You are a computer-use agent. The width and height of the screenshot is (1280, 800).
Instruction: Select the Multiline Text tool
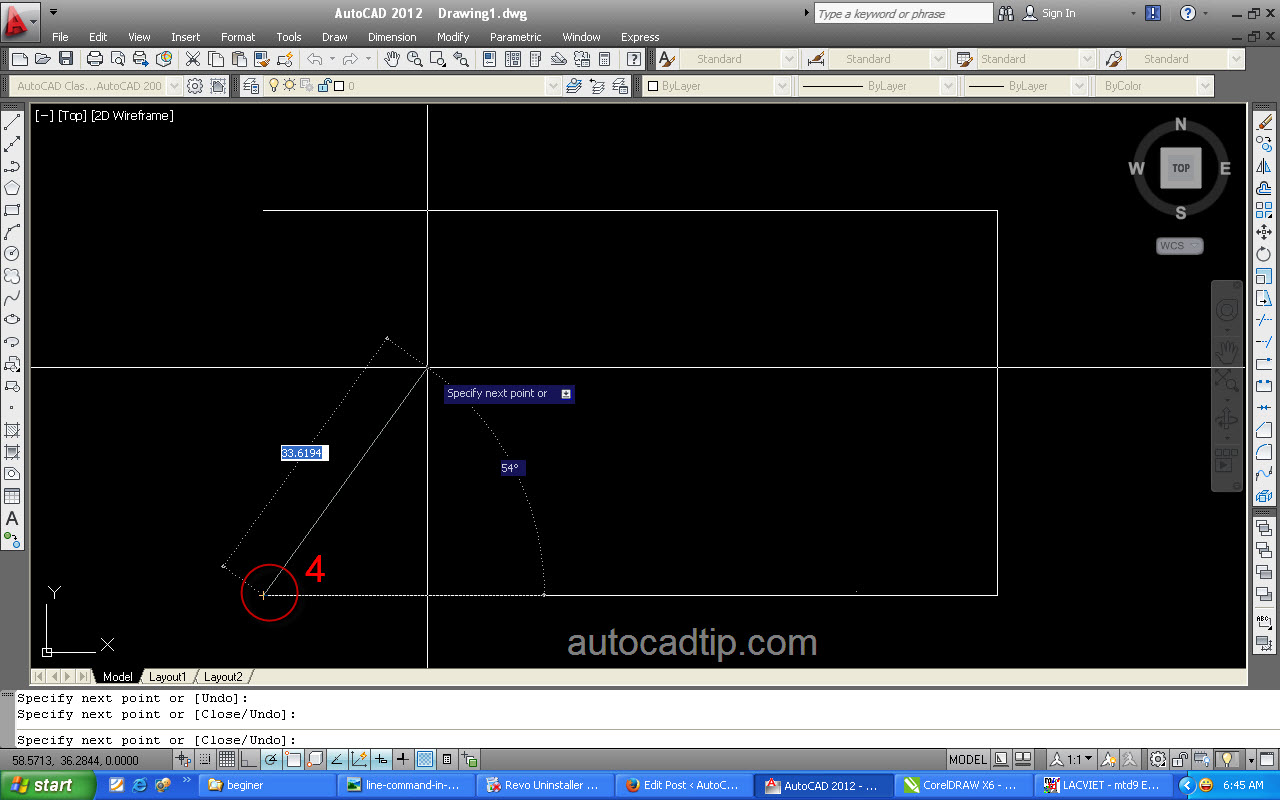pos(12,519)
